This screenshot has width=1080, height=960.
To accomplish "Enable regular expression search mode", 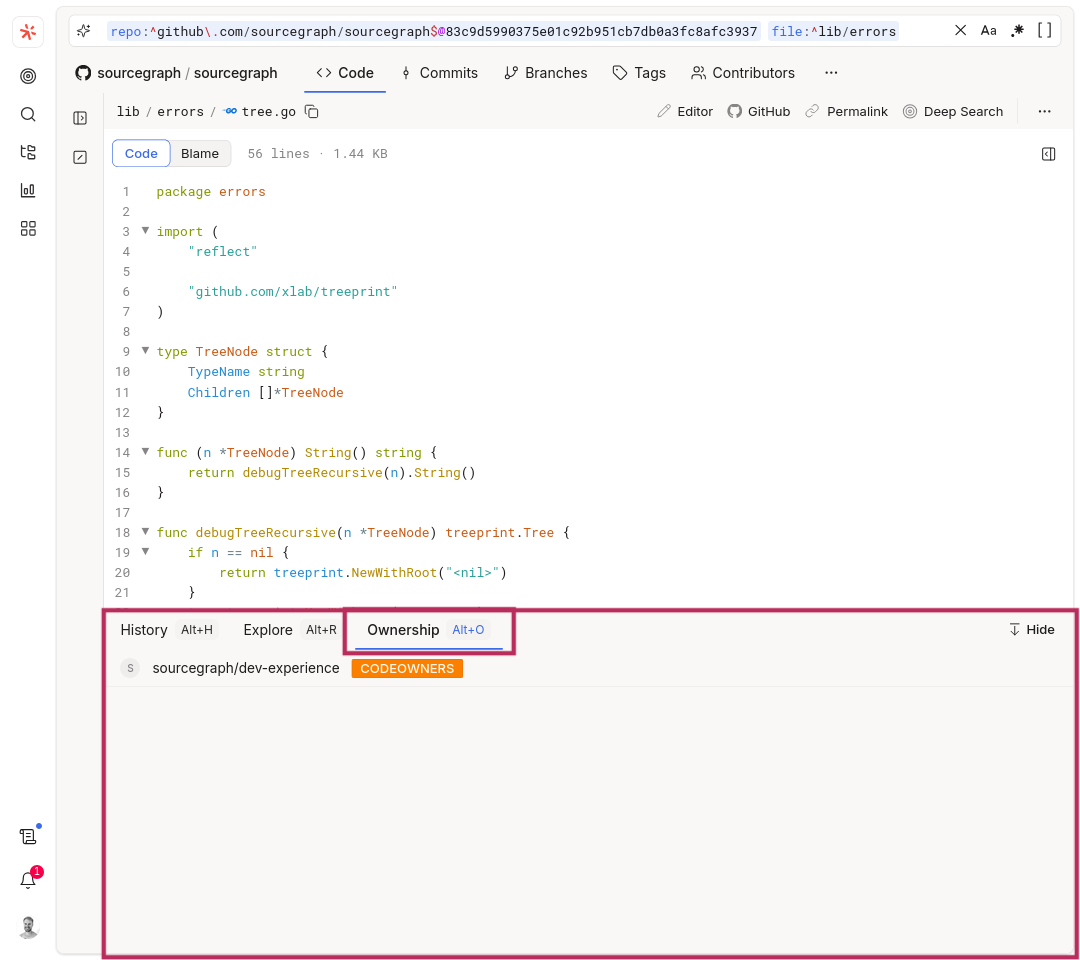I will tap(1016, 31).
